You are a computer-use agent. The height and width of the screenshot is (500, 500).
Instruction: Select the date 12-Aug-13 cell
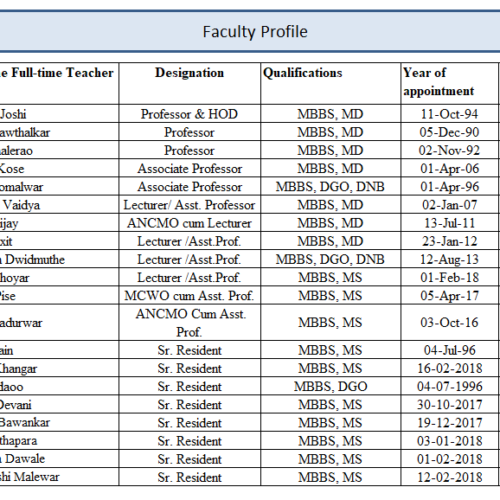[x=450, y=259]
